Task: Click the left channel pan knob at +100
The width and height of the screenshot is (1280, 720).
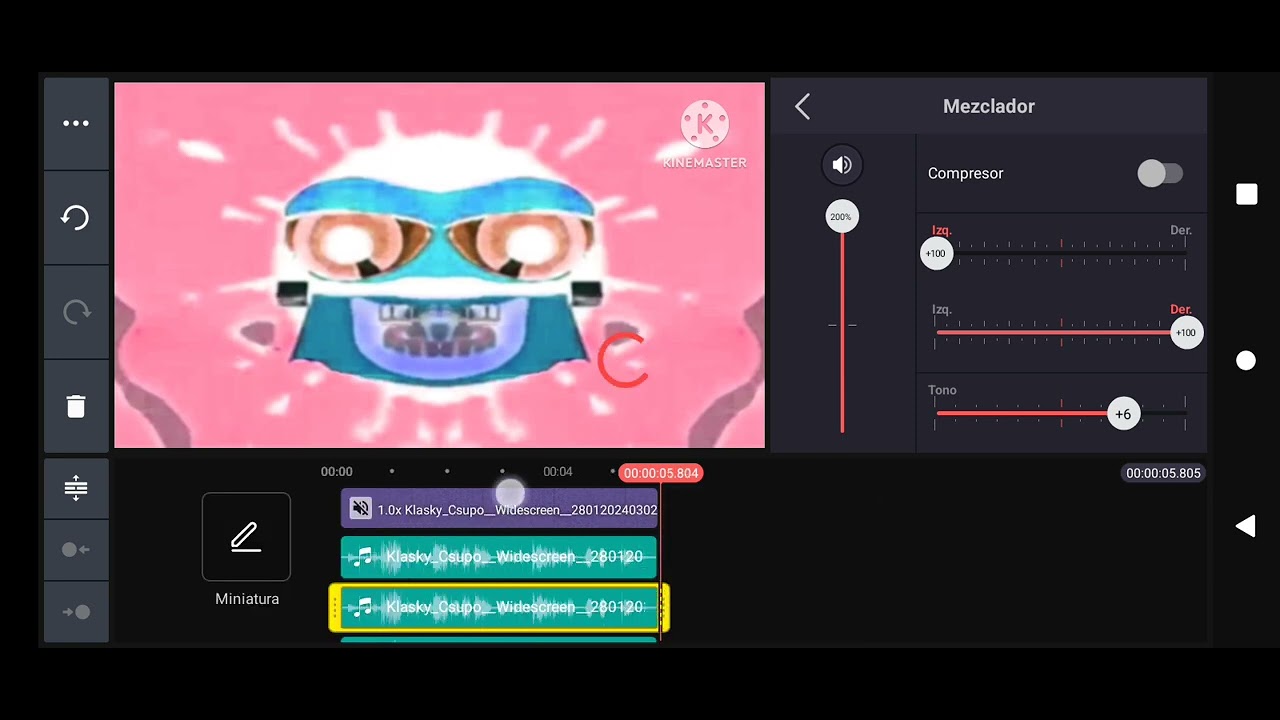Action: pyautogui.click(x=935, y=254)
